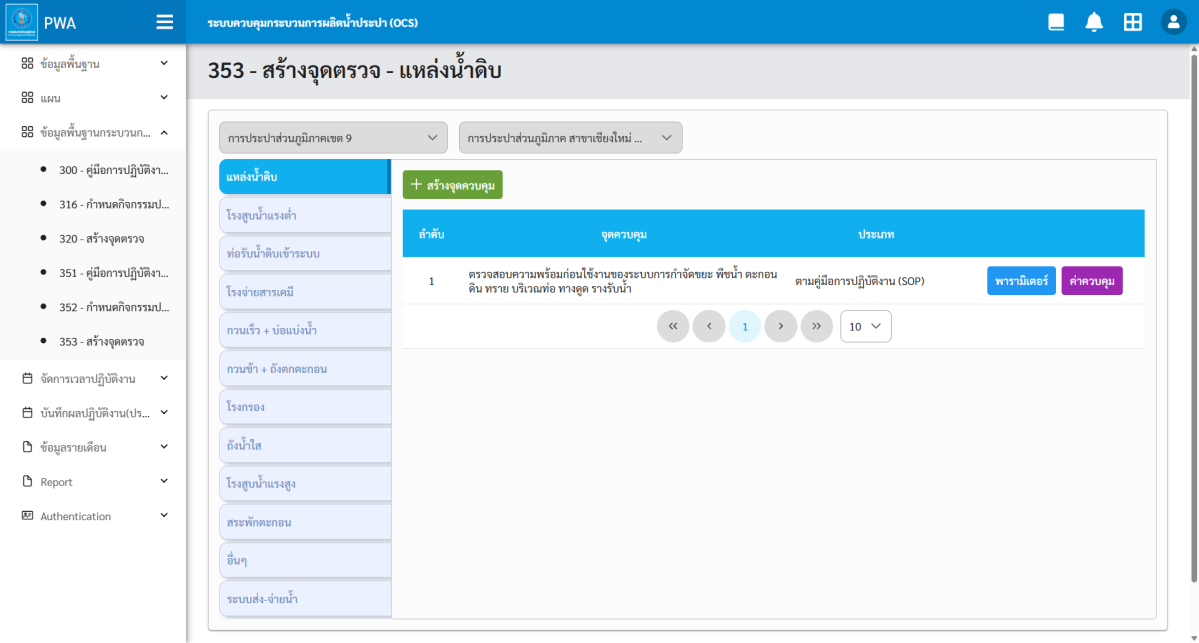Open the สาขาเชียงใหม่ branch dropdown
This screenshot has height=643, width=1199.
pos(570,138)
